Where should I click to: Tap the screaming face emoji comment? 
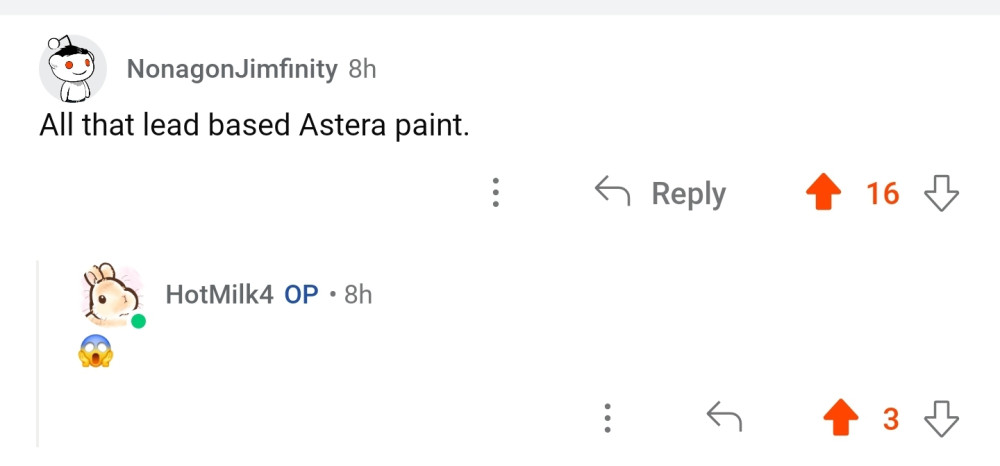point(95,351)
